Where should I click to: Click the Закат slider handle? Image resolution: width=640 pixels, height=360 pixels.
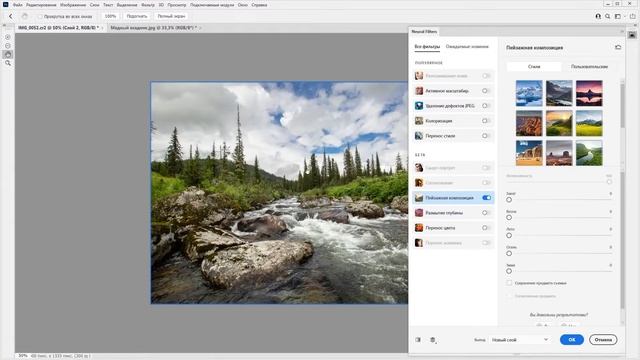[x=509, y=200]
